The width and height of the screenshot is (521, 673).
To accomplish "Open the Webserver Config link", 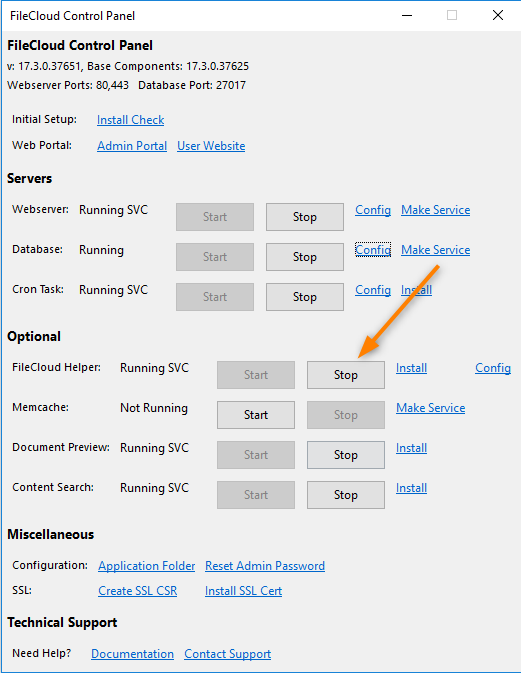I will (373, 210).
